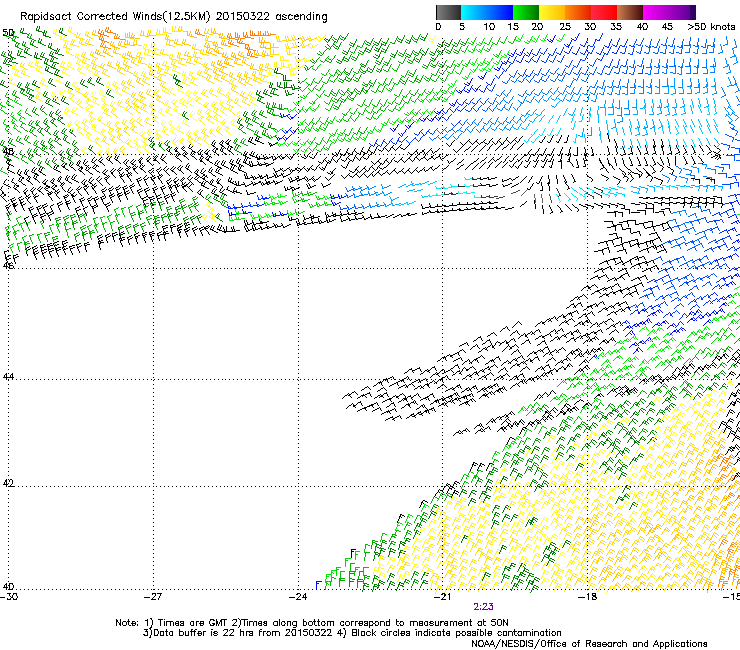Click the longitude label '-21'
Image resolution: width=740 pixels, height=650 pixels.
pos(443,597)
